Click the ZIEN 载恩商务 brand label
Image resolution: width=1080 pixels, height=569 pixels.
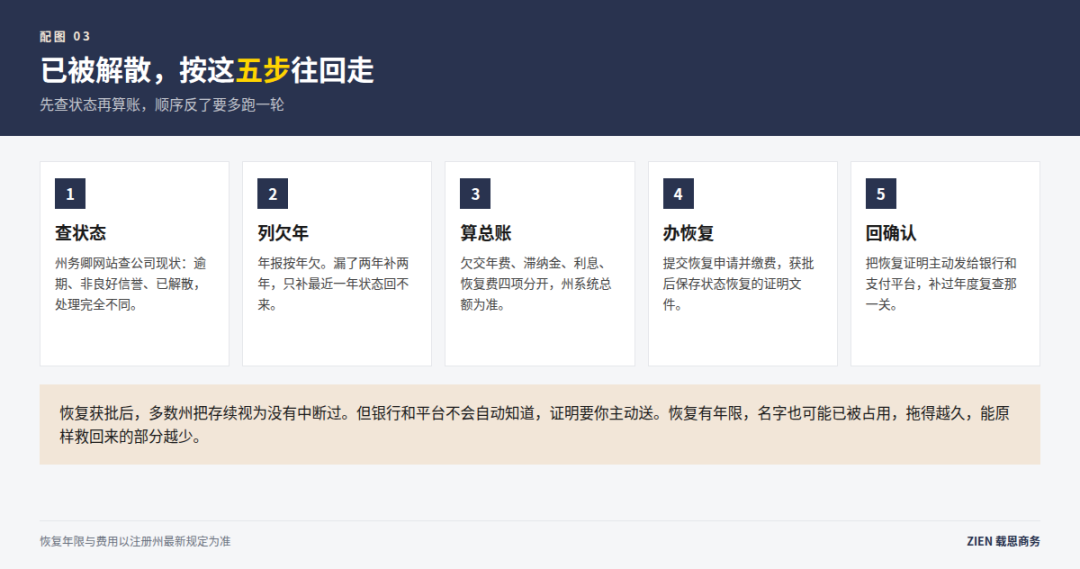(x=1004, y=541)
